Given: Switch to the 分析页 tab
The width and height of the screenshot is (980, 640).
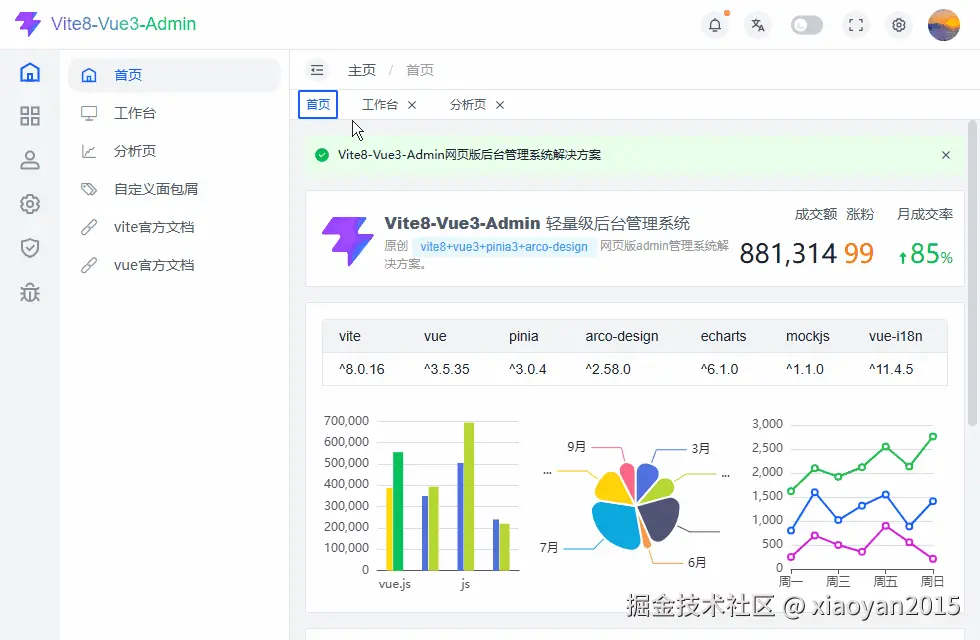Looking at the screenshot, I should coord(468,104).
